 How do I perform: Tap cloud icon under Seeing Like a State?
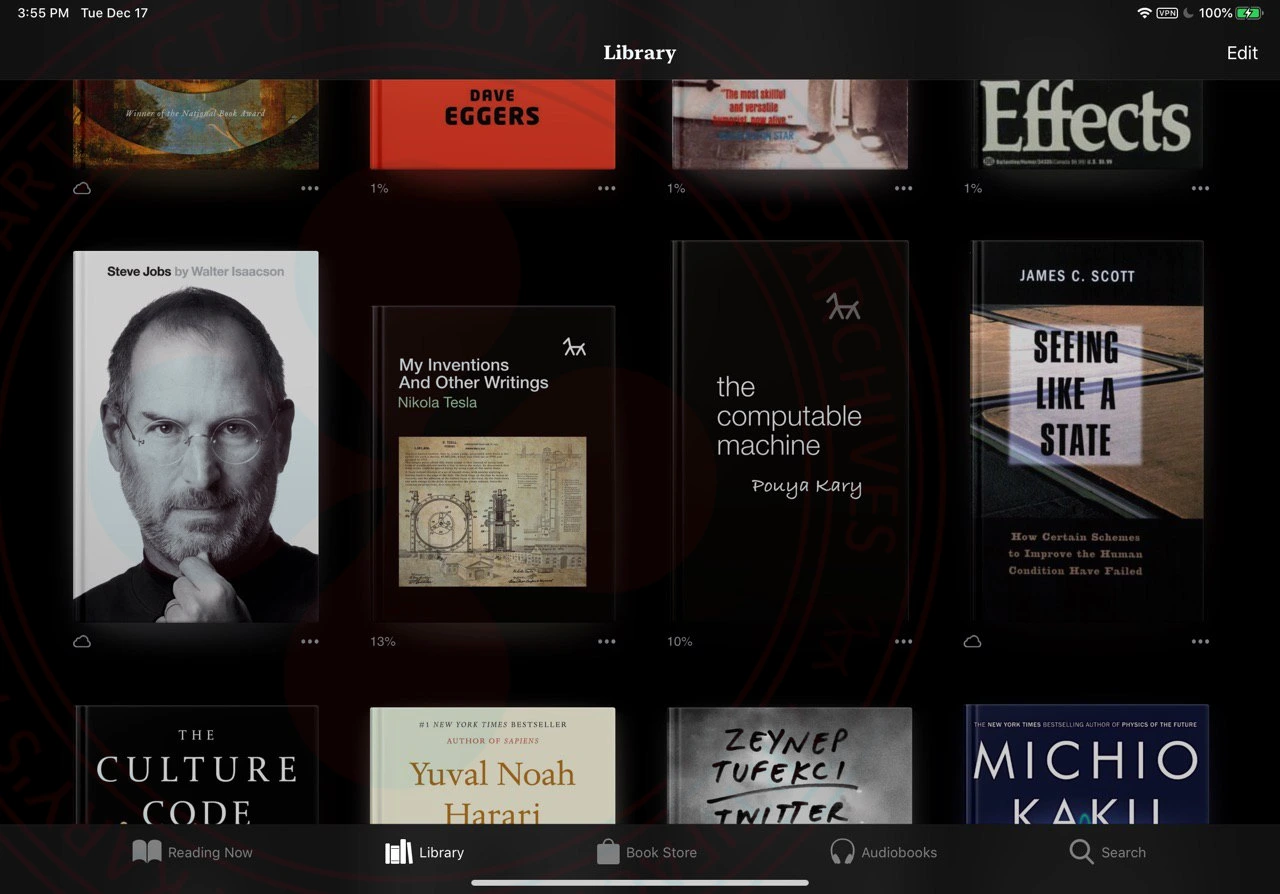[x=972, y=642]
